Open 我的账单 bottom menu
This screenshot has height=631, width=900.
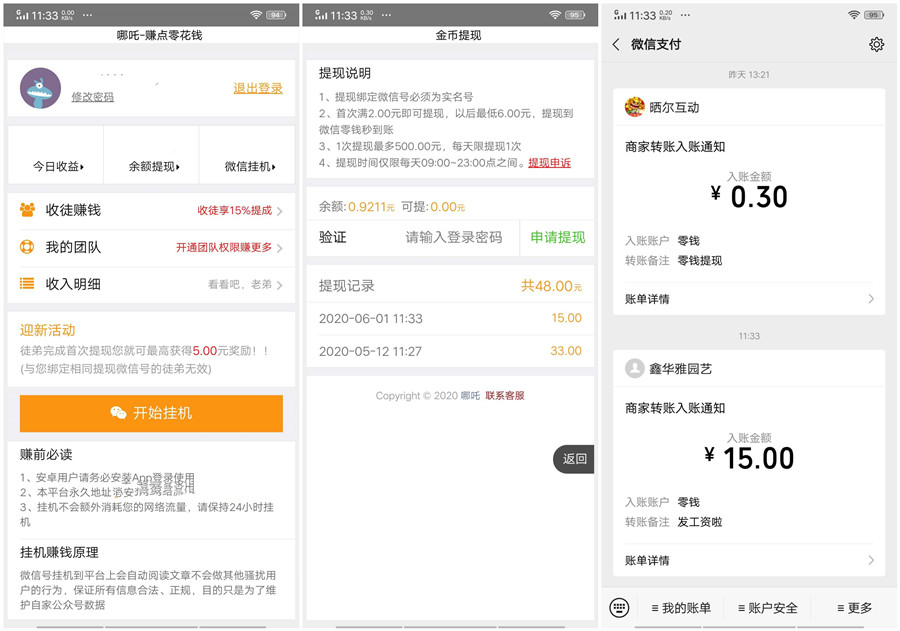(x=681, y=607)
